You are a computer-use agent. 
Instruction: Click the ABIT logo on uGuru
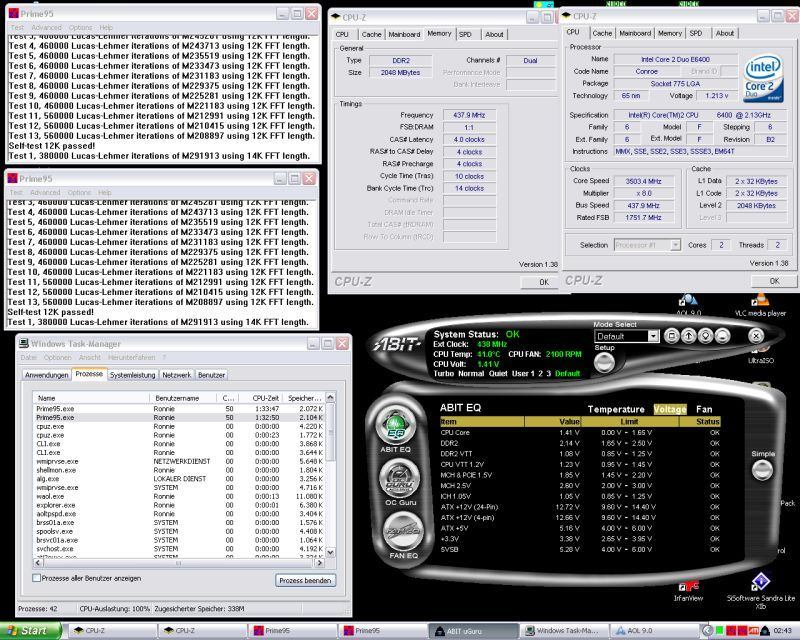[396, 346]
